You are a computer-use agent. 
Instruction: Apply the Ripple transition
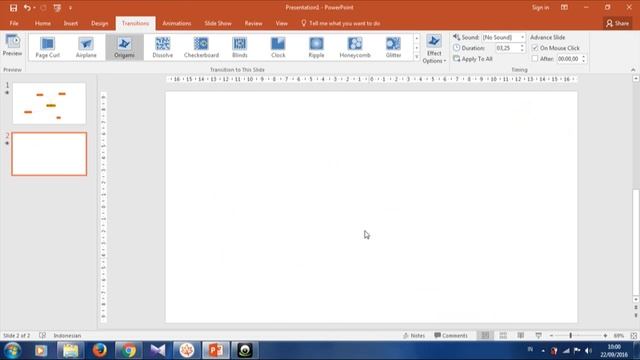[316, 47]
